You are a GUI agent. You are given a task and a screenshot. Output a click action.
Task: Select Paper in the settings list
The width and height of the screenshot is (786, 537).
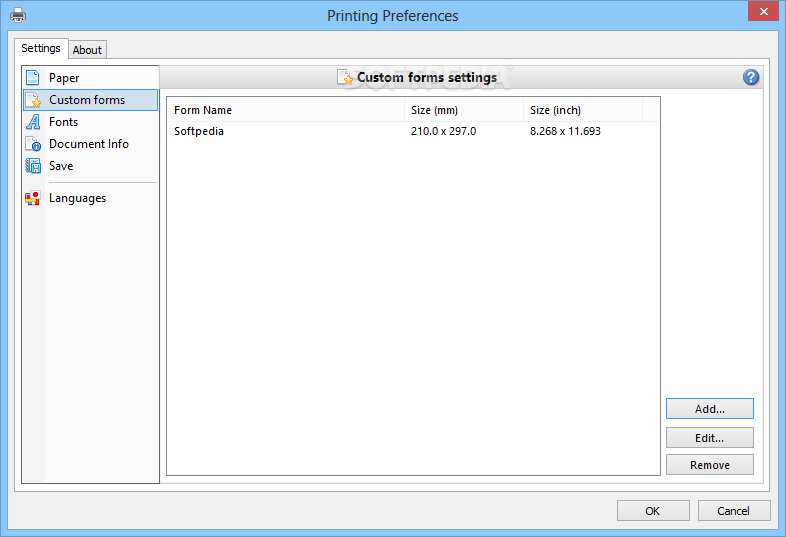[x=90, y=78]
